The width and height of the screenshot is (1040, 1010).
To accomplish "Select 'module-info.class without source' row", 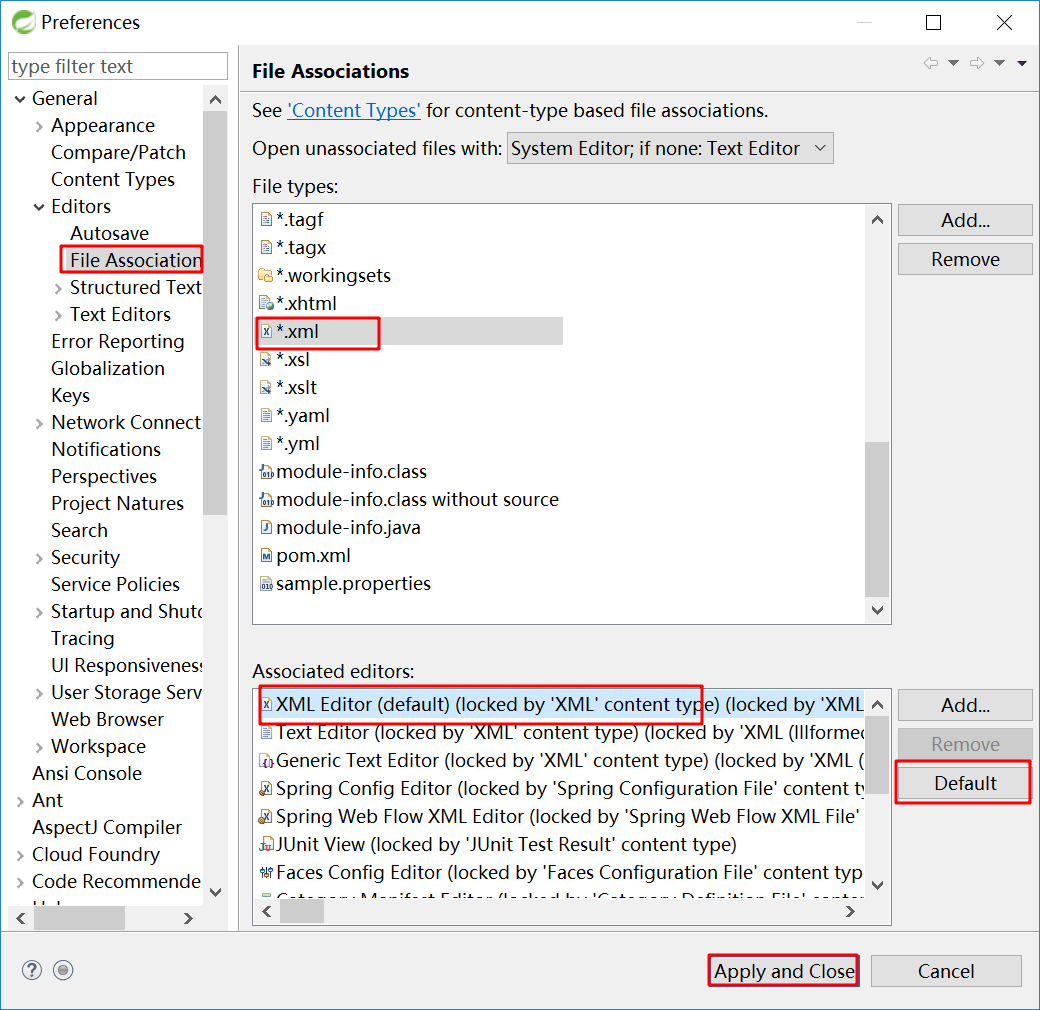I will click(x=417, y=499).
